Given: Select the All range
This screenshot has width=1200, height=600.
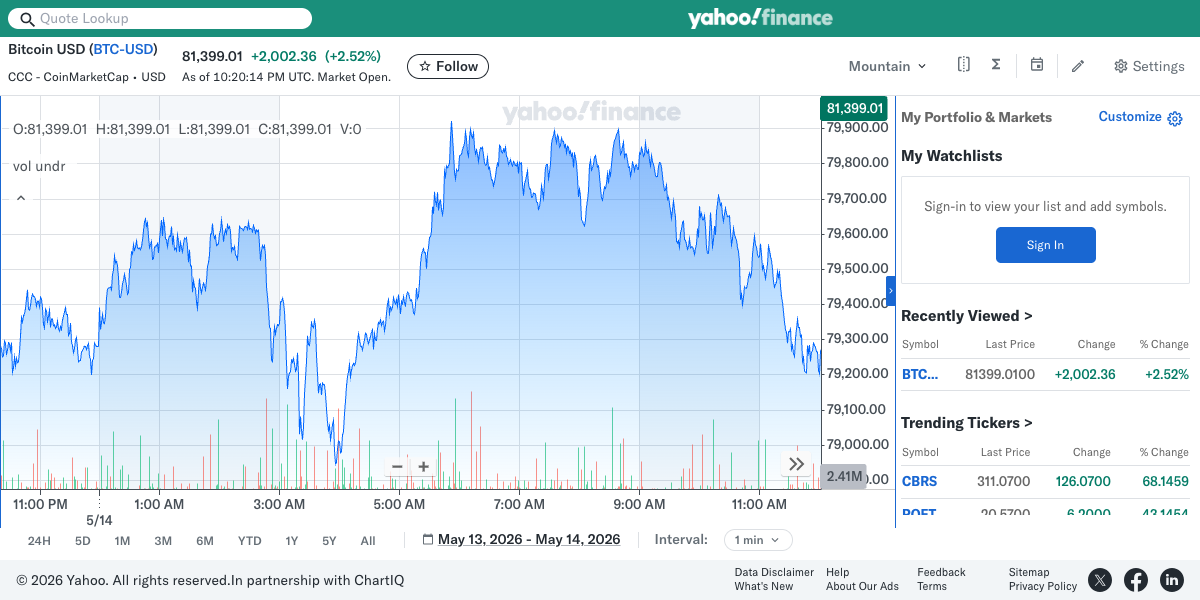Looking at the screenshot, I should click(x=368, y=541).
